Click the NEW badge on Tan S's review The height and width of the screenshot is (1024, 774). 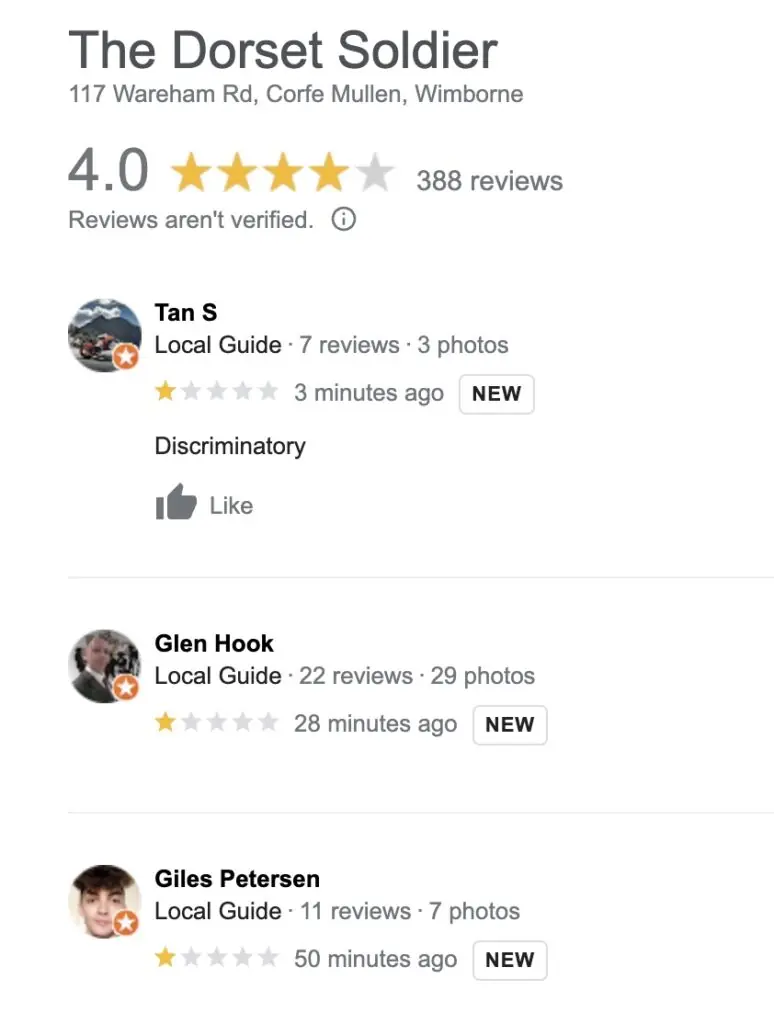coord(496,394)
